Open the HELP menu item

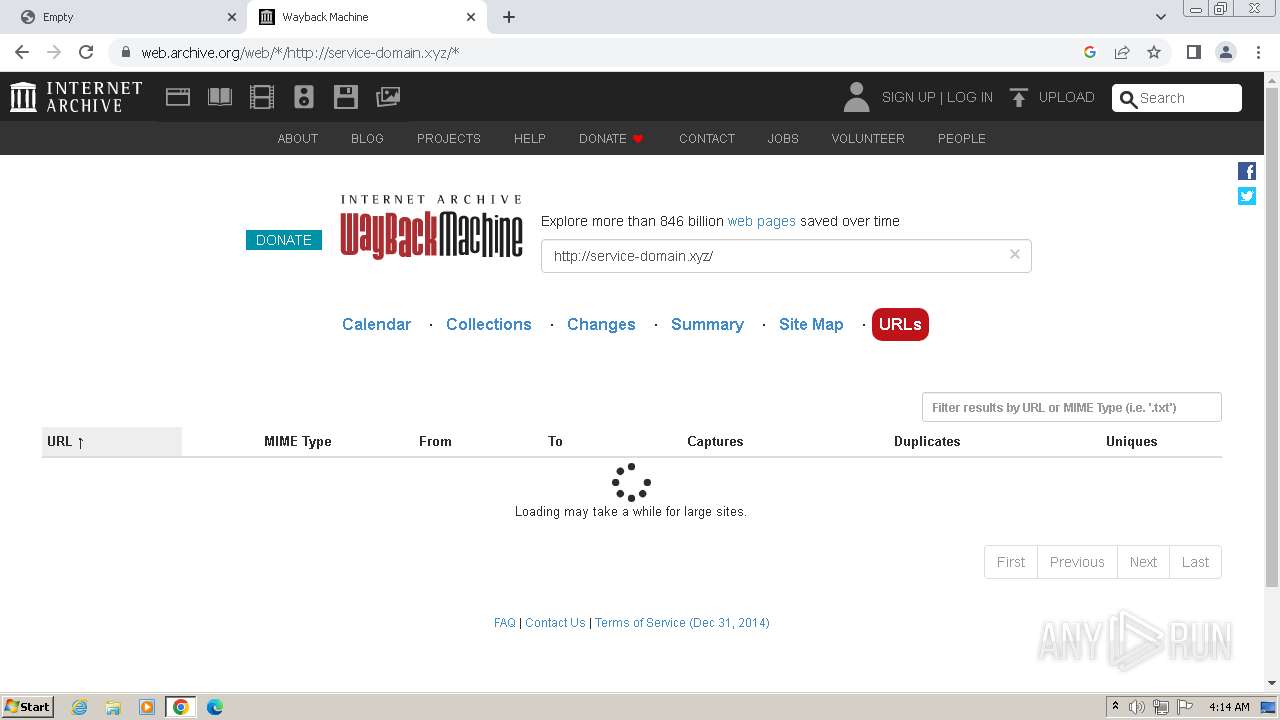530,138
